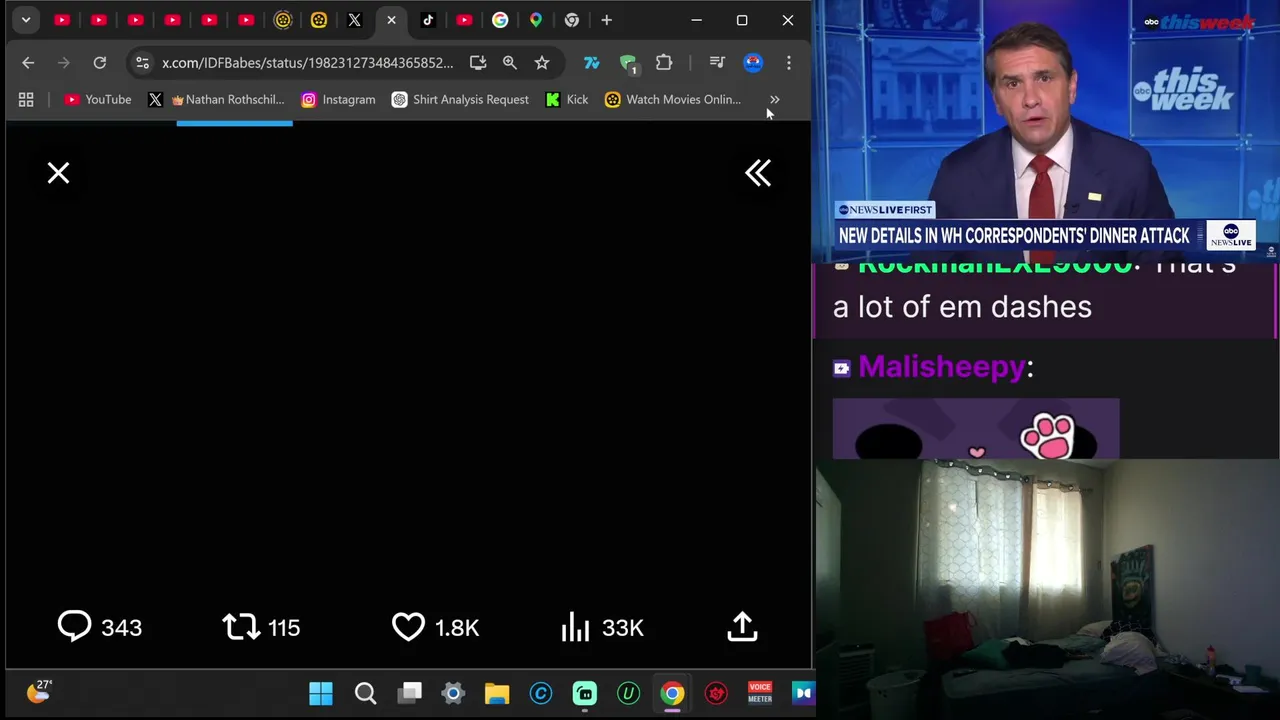The height and width of the screenshot is (720, 1280).
Task: Click the Malisheepy chat username
Action: point(941,367)
